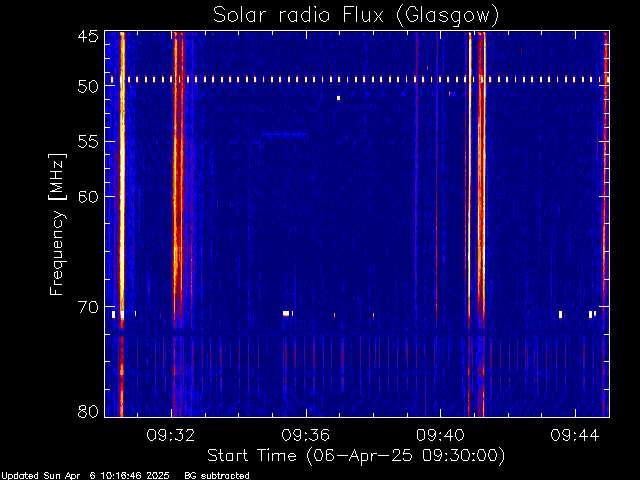The width and height of the screenshot is (640, 480).
Task: Click the 50 frequency tick label
Action: 88,86
